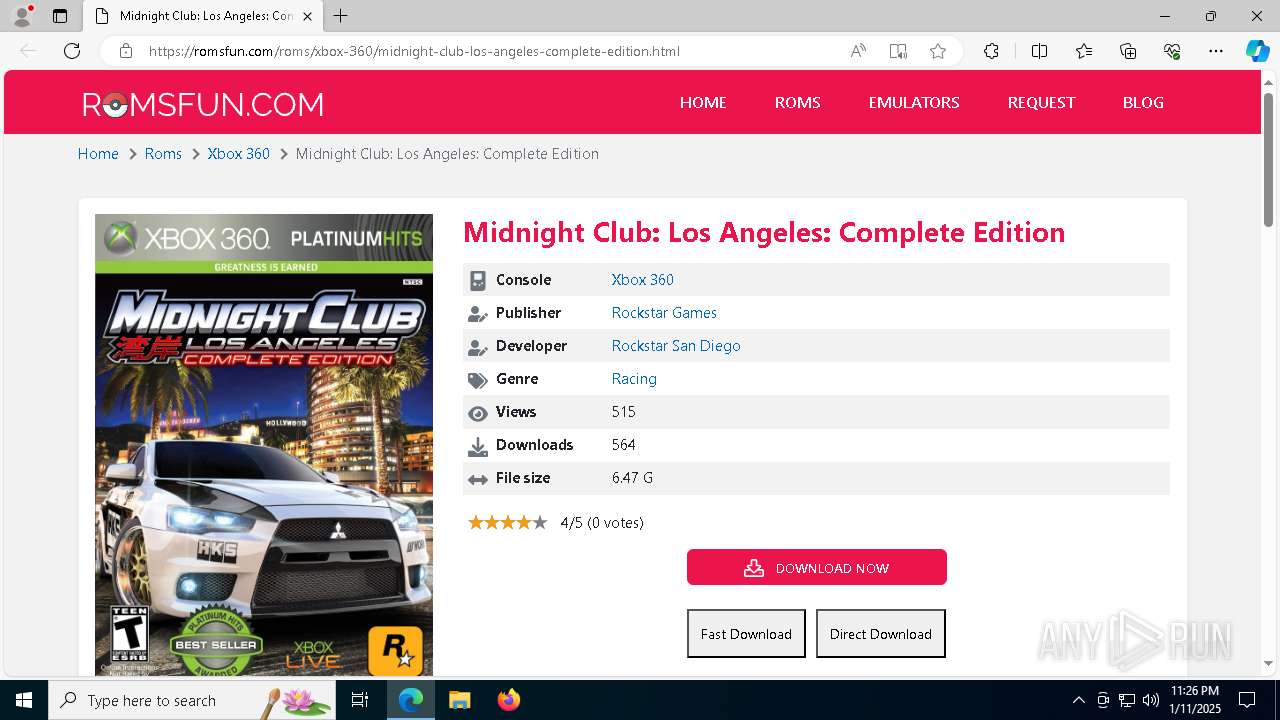
Task: Click the Downloads row icon
Action: point(478,446)
